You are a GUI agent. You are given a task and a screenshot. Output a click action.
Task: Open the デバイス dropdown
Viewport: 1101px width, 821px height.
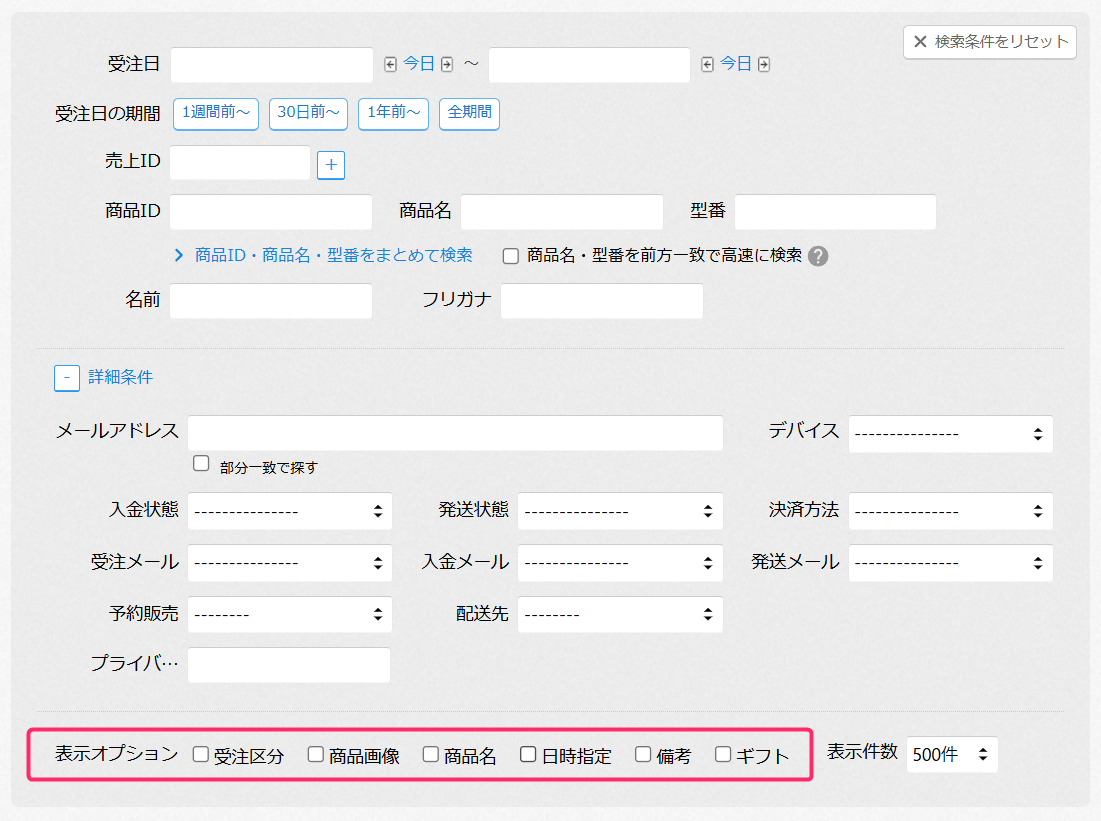(x=950, y=434)
